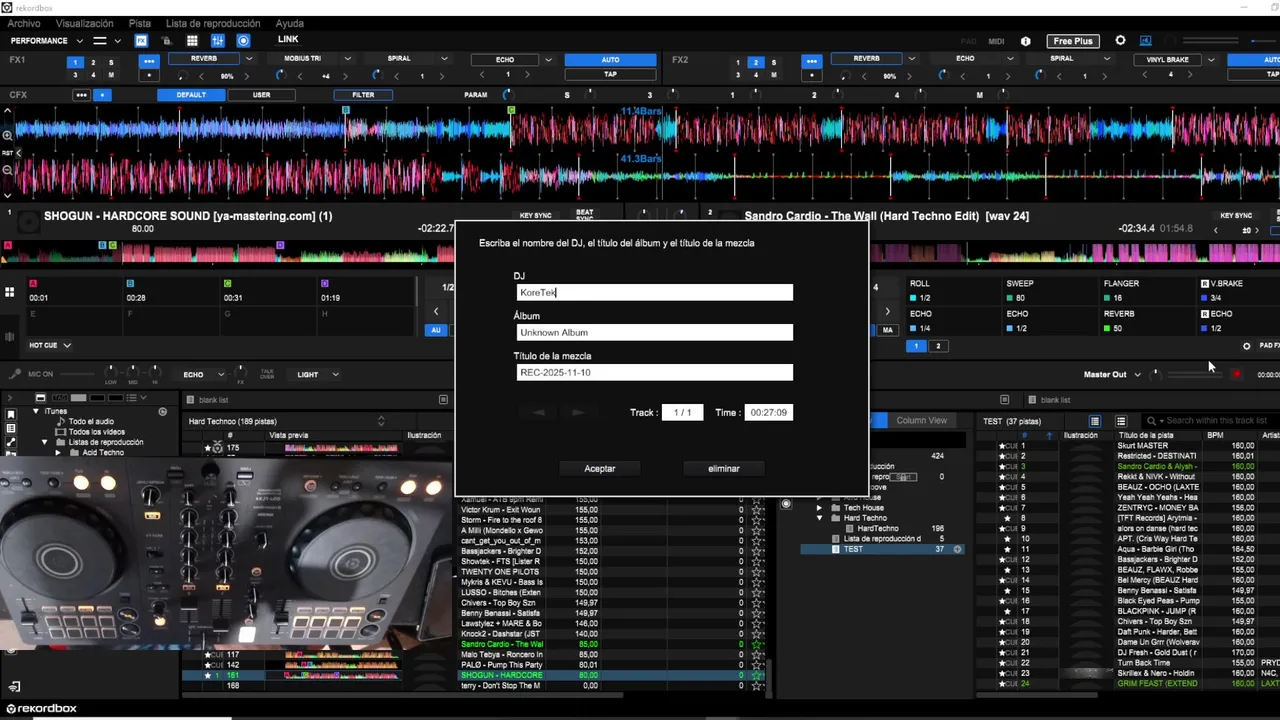Click the microphone icon next to MIC ON

click(x=14, y=374)
